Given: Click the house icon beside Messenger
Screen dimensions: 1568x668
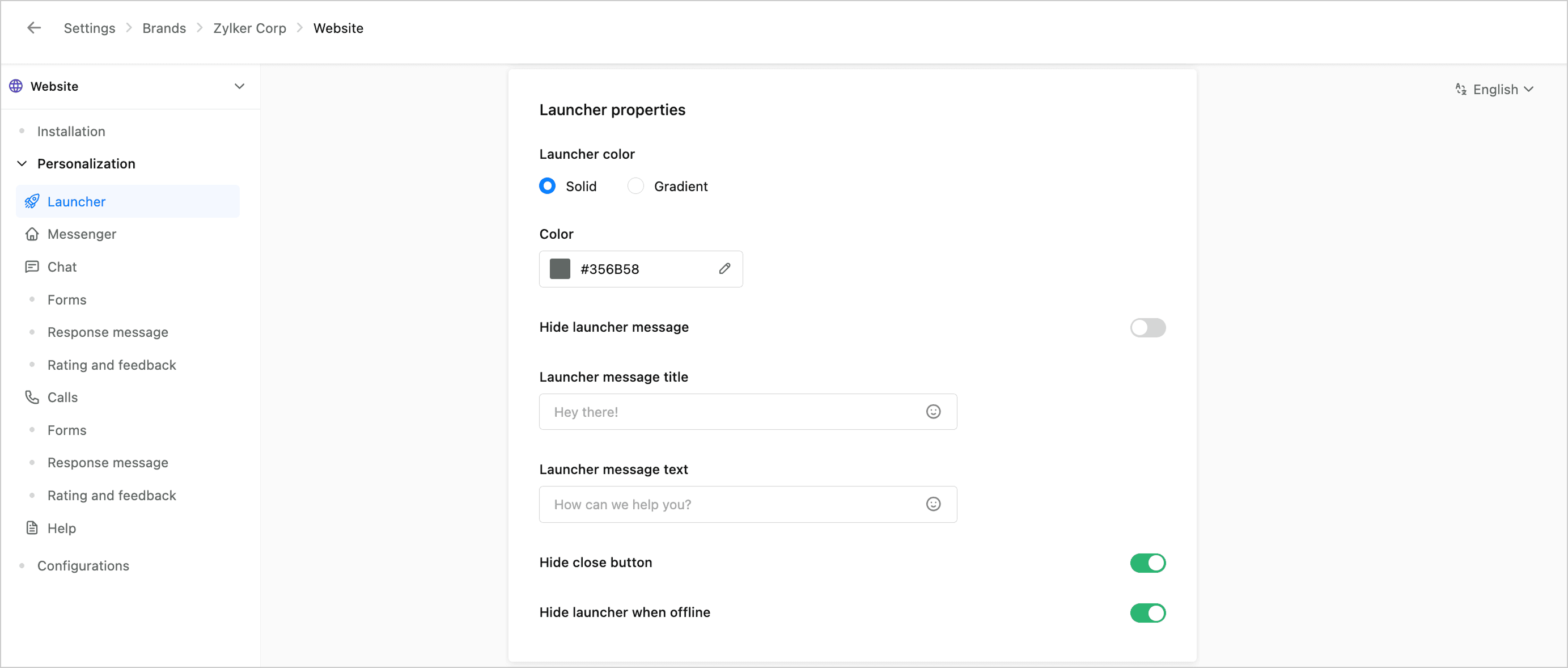Looking at the screenshot, I should tap(32, 234).
